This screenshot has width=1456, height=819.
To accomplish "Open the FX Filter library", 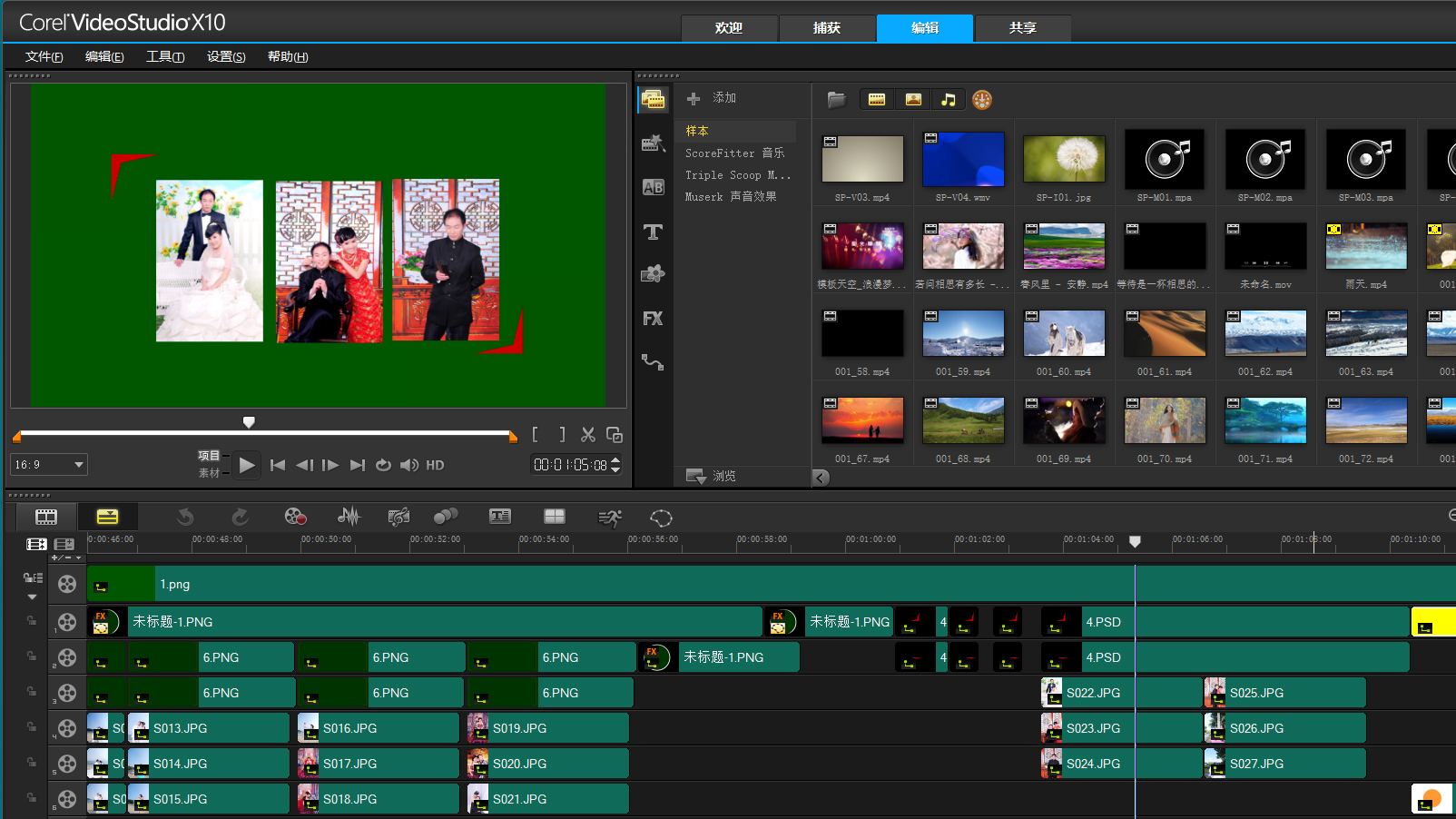I will (653, 319).
